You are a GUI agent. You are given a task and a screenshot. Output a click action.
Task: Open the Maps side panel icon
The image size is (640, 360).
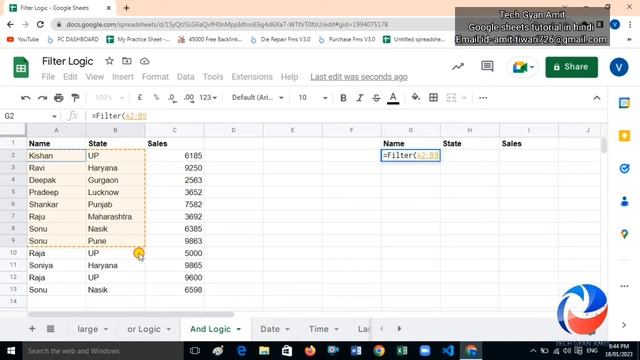click(x=624, y=234)
